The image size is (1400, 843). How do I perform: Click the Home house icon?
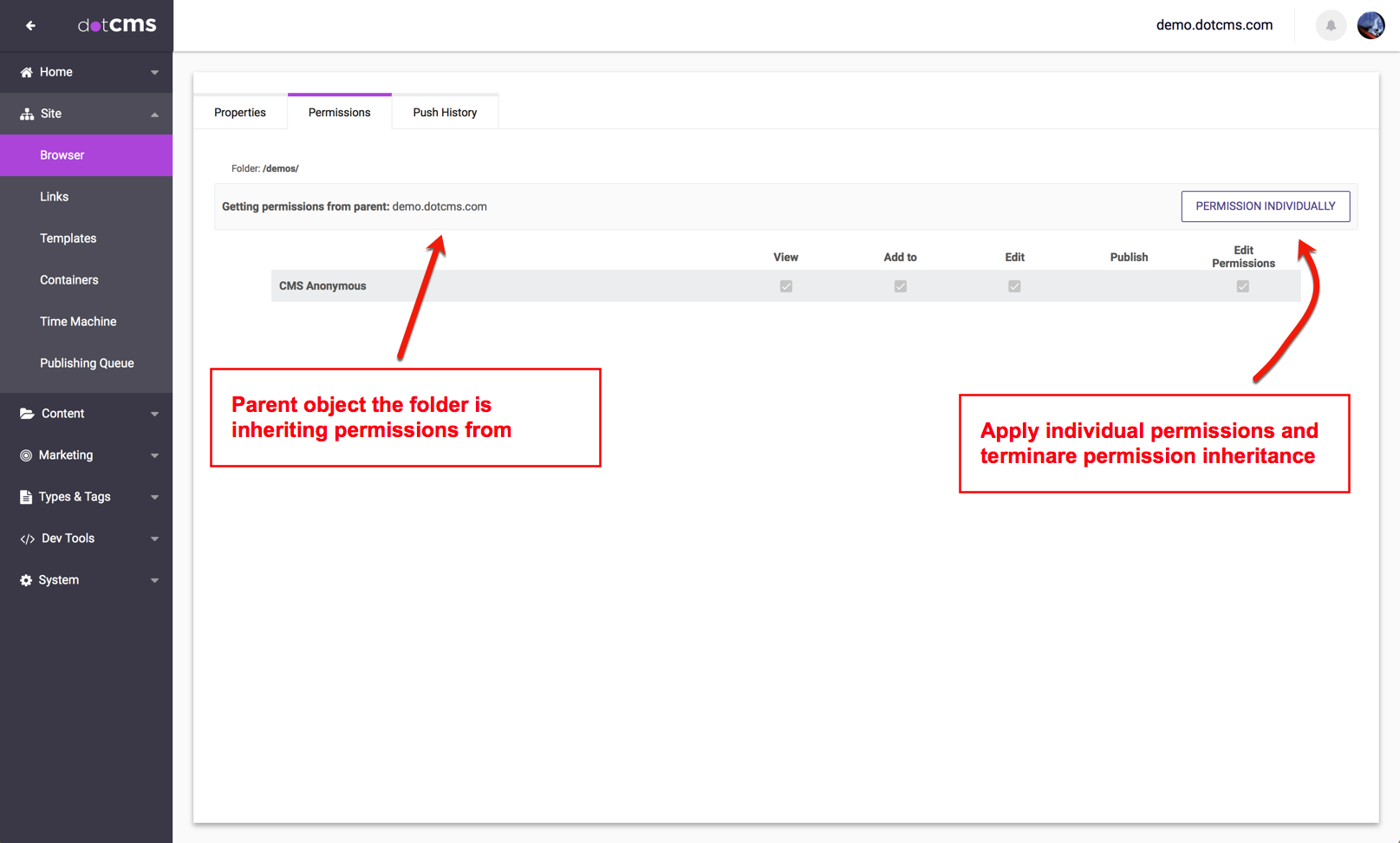(x=26, y=72)
